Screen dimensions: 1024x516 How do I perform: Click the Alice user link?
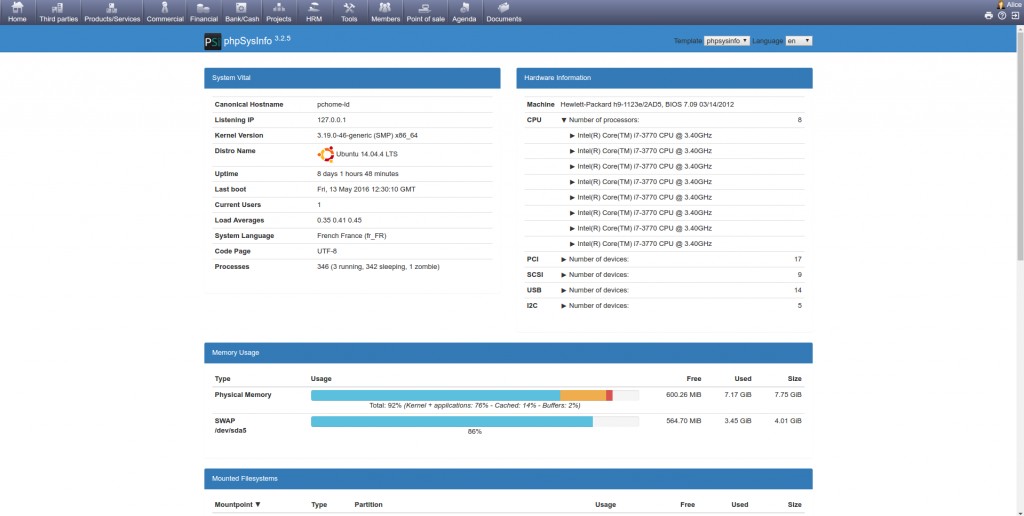[x=1009, y=5]
